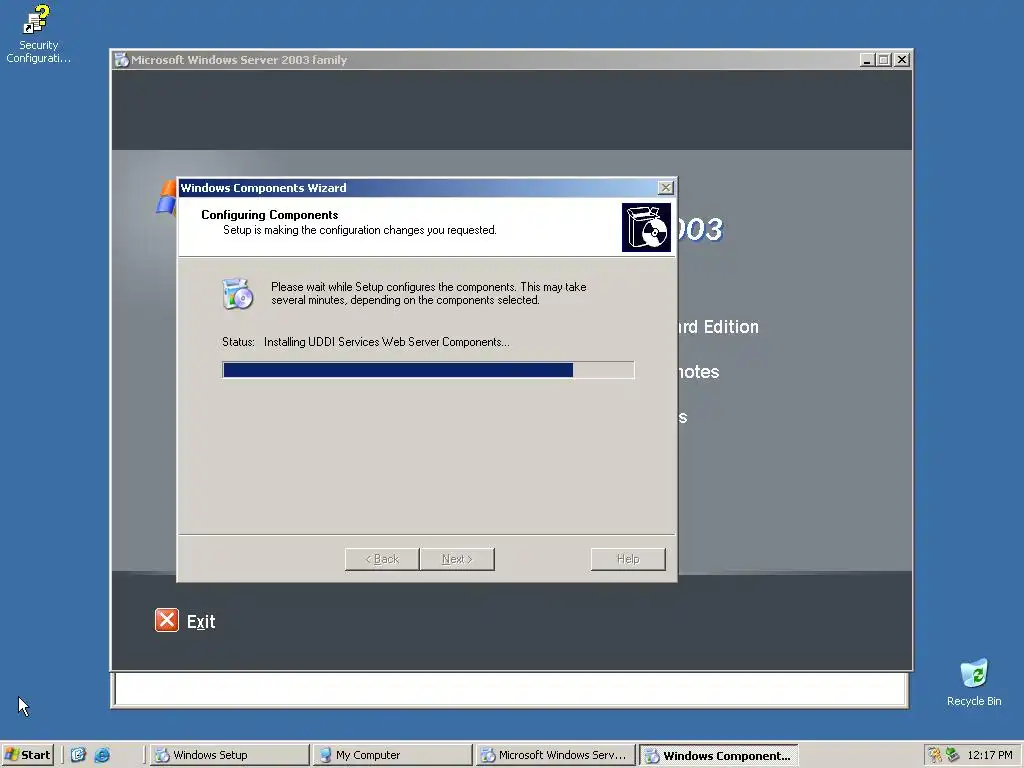Screen dimensions: 1024x768
Task: Launch Internet Explorer from quick launch
Action: (103, 755)
